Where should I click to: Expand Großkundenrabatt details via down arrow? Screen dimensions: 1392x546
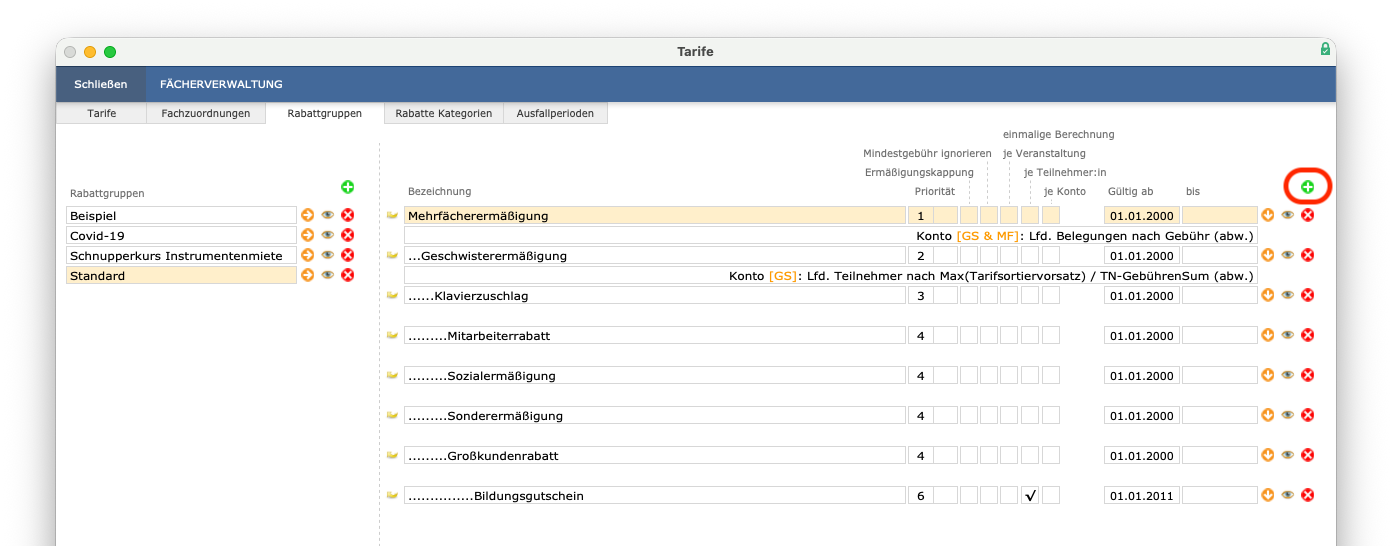click(1268, 455)
